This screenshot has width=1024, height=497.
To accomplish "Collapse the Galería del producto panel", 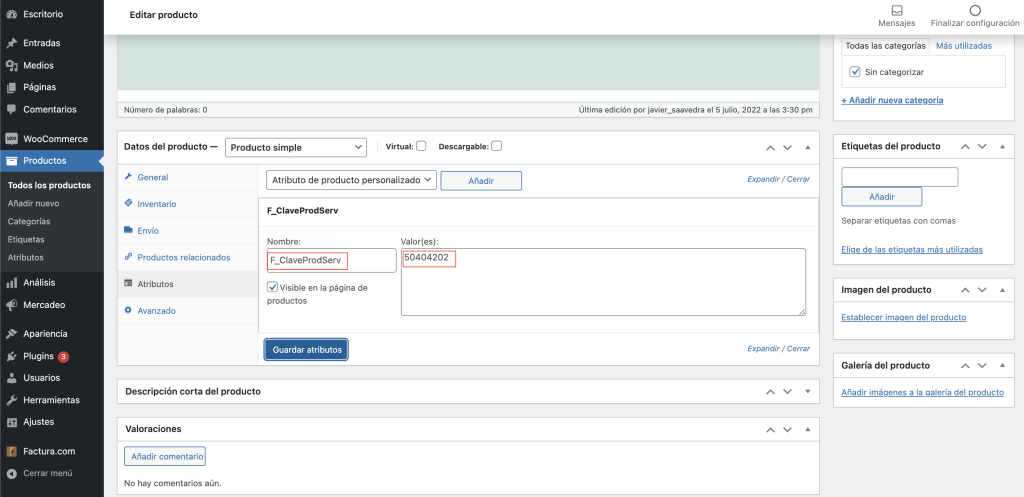I will tap(1002, 366).
